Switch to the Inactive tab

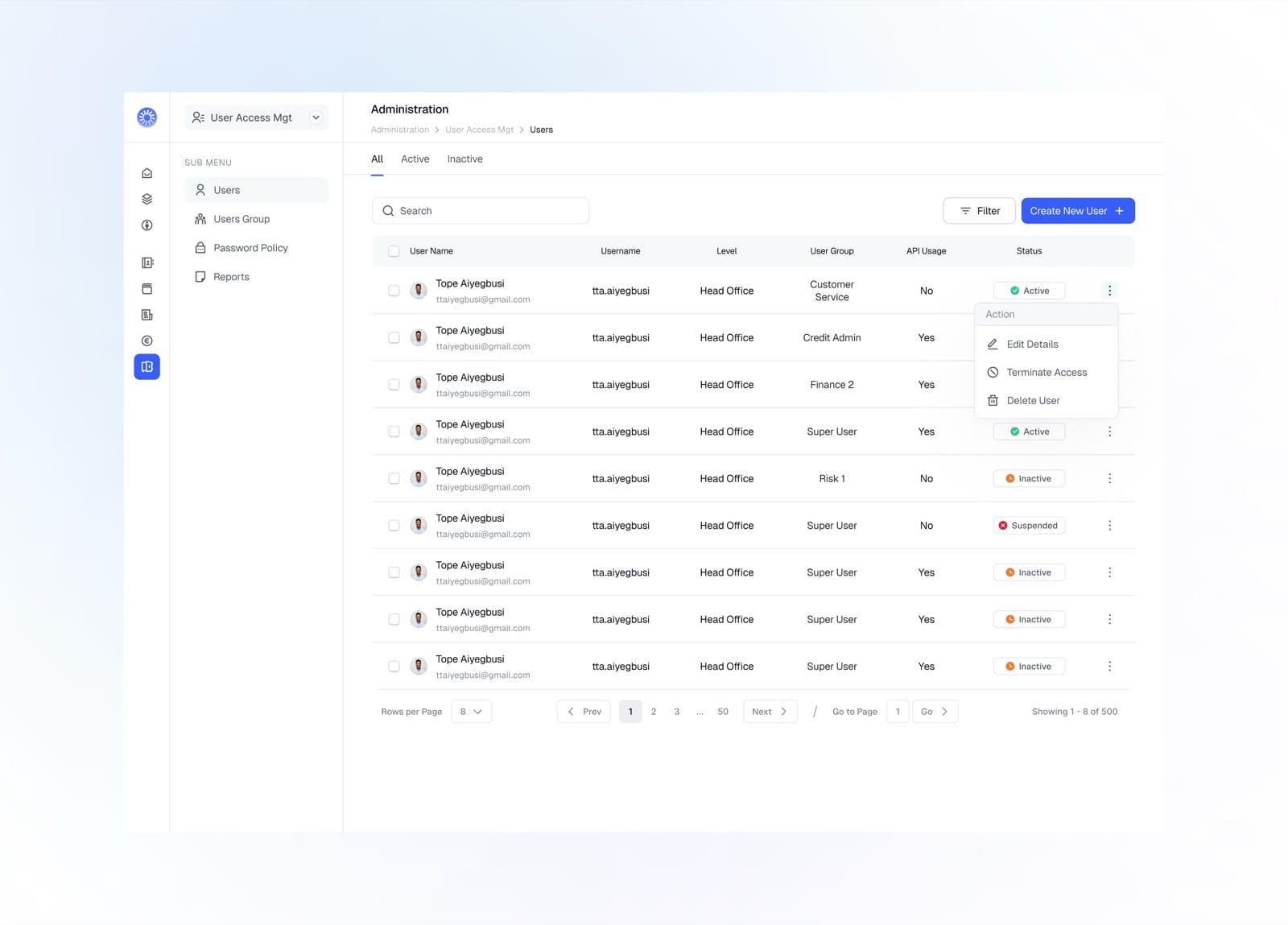click(x=464, y=159)
